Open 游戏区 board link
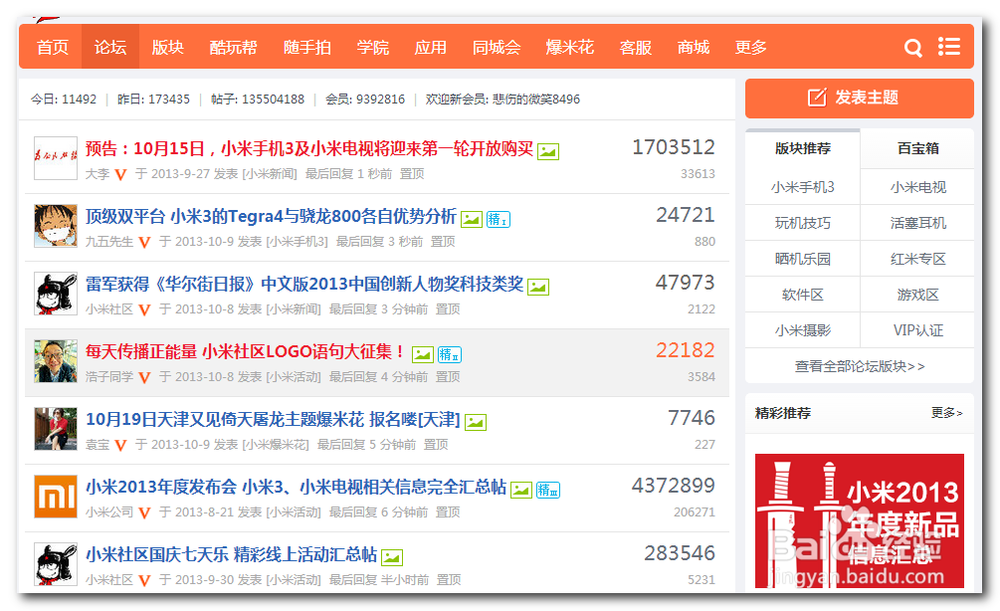 pyautogui.click(x=918, y=294)
